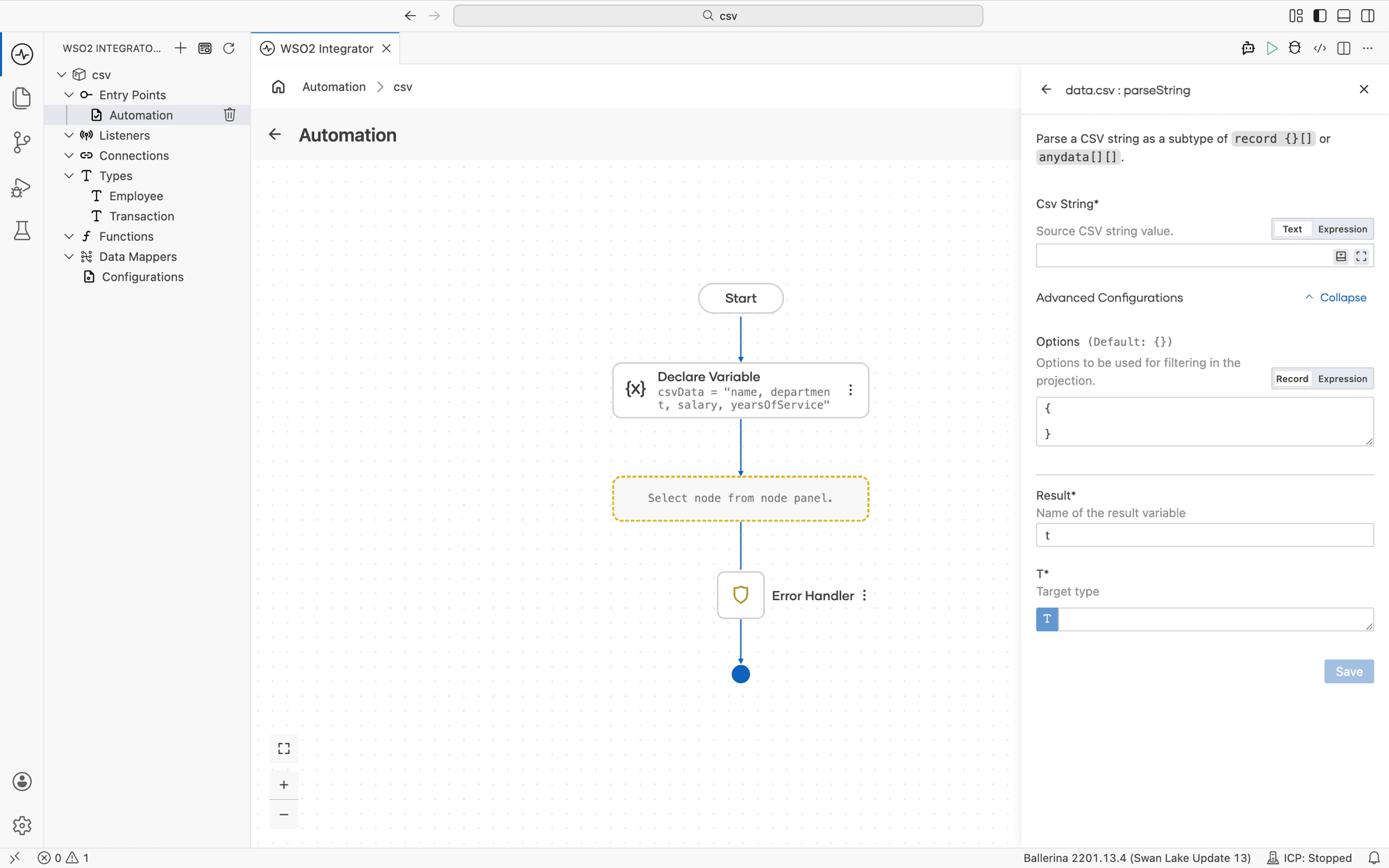Toggle the primary sidebar layout icon
The image size is (1389, 868).
[x=1320, y=15]
